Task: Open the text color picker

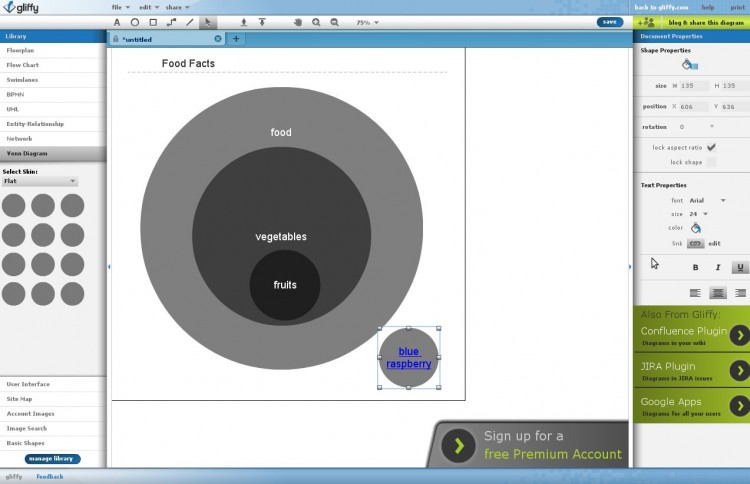Action: click(x=696, y=228)
